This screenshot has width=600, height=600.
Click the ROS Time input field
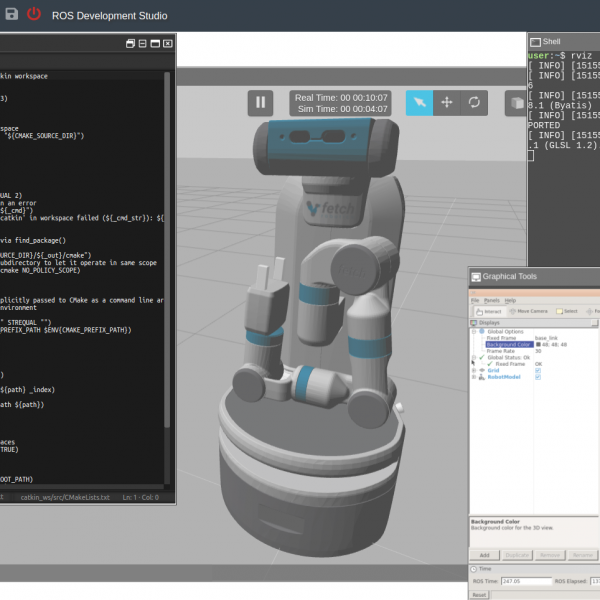526,581
